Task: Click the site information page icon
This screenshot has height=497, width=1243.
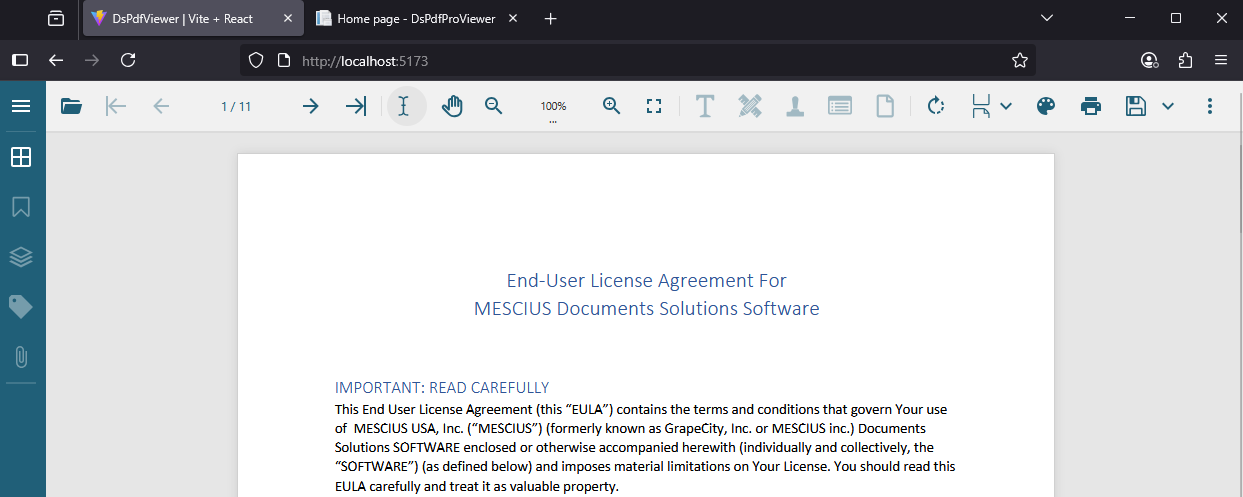Action: [x=283, y=60]
